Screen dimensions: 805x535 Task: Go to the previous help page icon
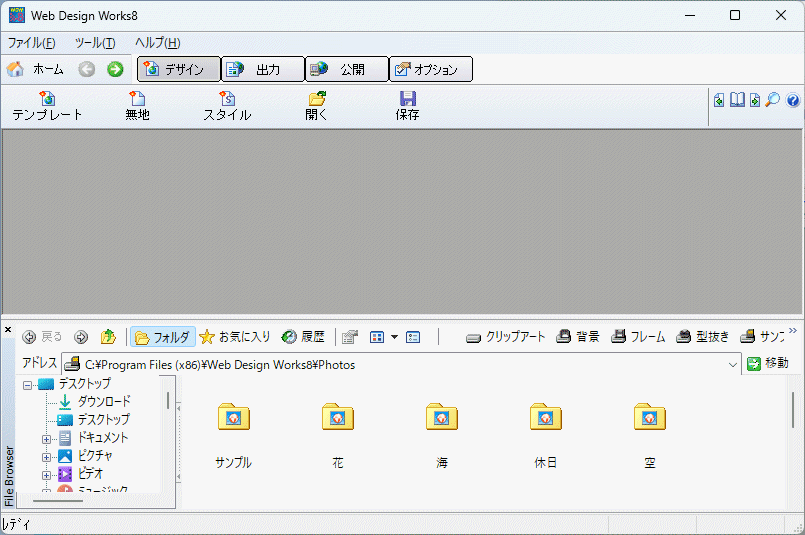[719, 100]
